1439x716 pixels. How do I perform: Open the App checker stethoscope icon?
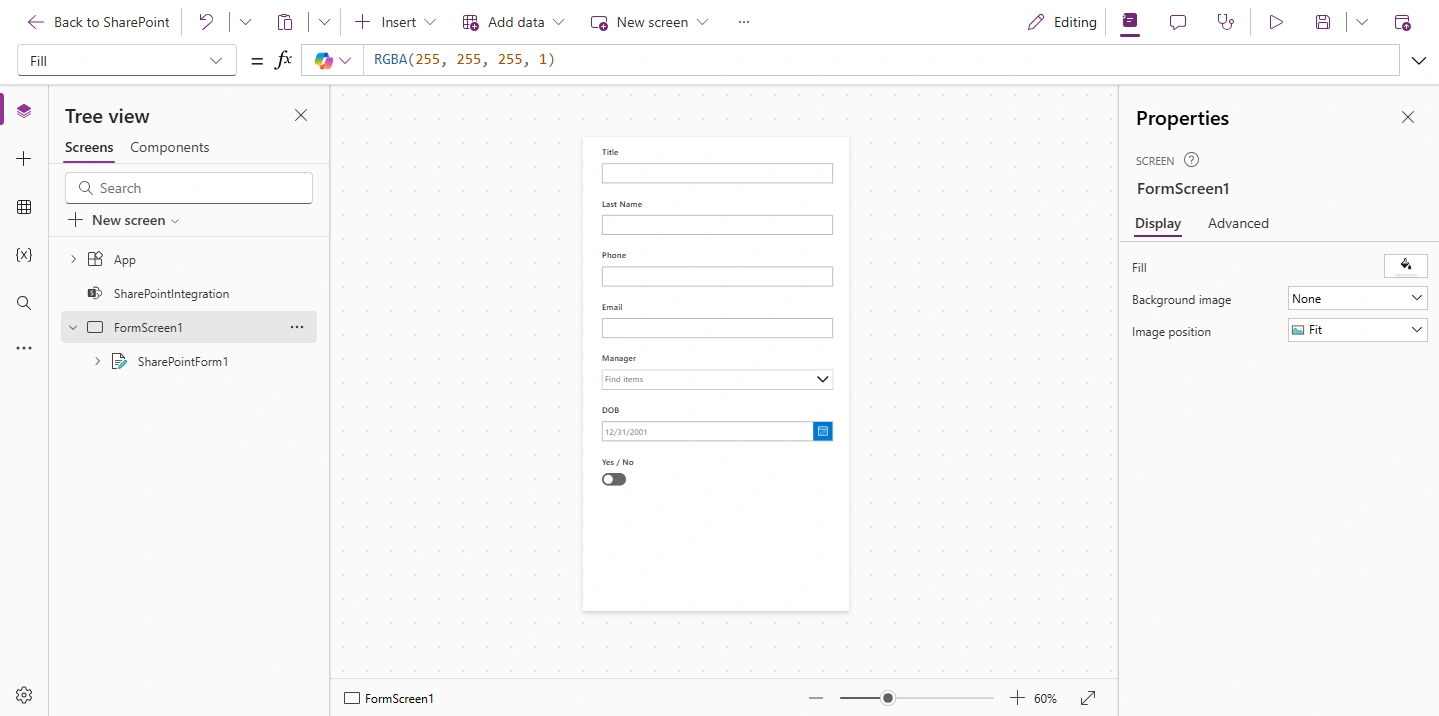pyautogui.click(x=1226, y=22)
